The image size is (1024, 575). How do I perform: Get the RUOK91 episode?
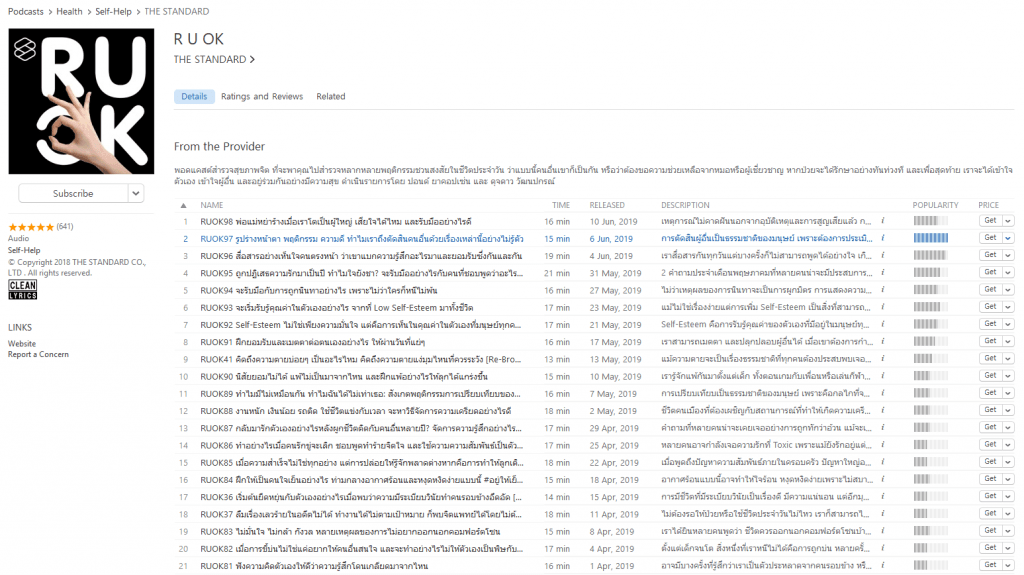[x=991, y=341]
